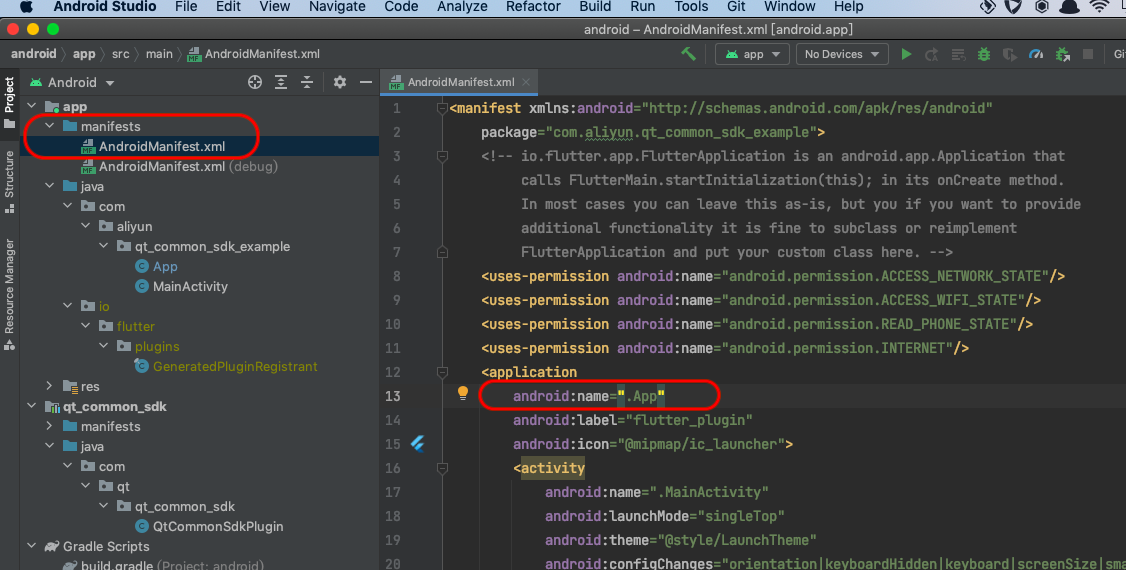Fold the manifest tag on line 1
The width and height of the screenshot is (1126, 570).
pos(442,108)
